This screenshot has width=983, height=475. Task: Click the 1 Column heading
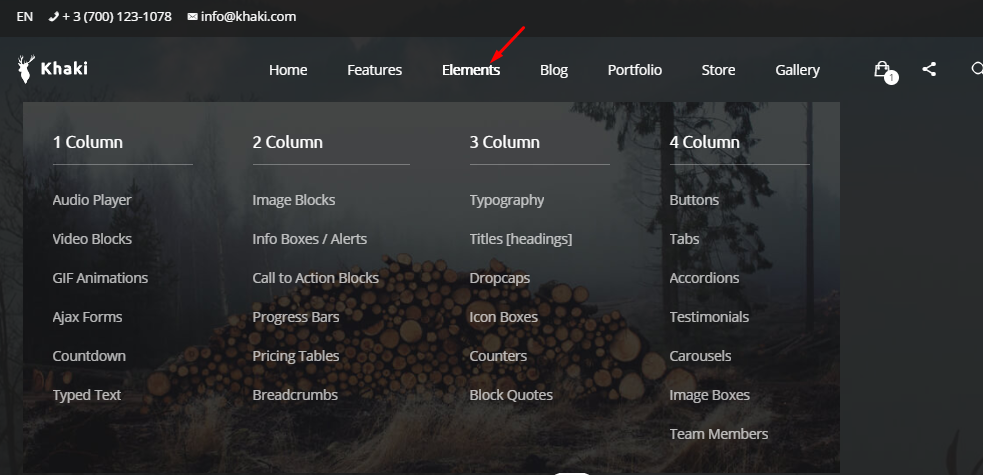click(x=88, y=142)
